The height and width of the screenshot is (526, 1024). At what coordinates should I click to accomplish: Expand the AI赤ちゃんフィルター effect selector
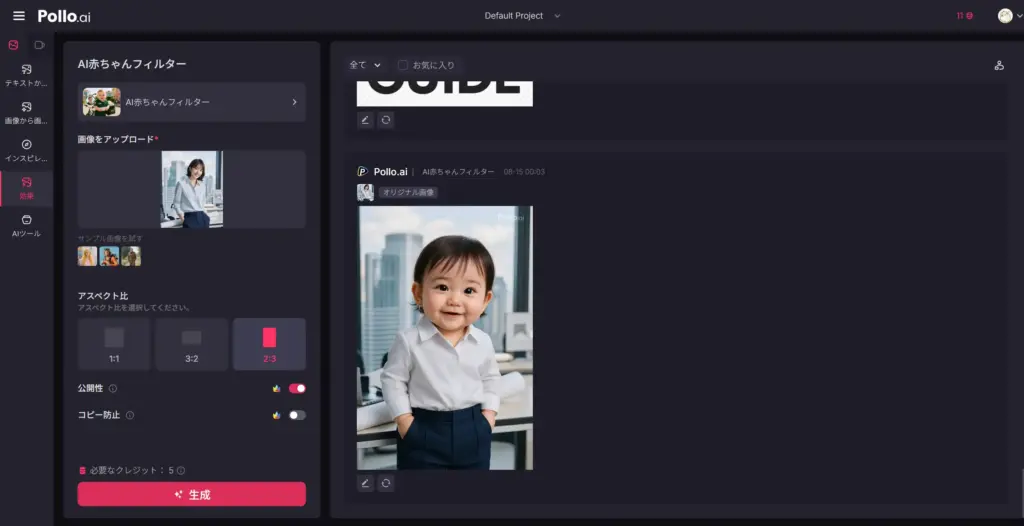click(191, 102)
